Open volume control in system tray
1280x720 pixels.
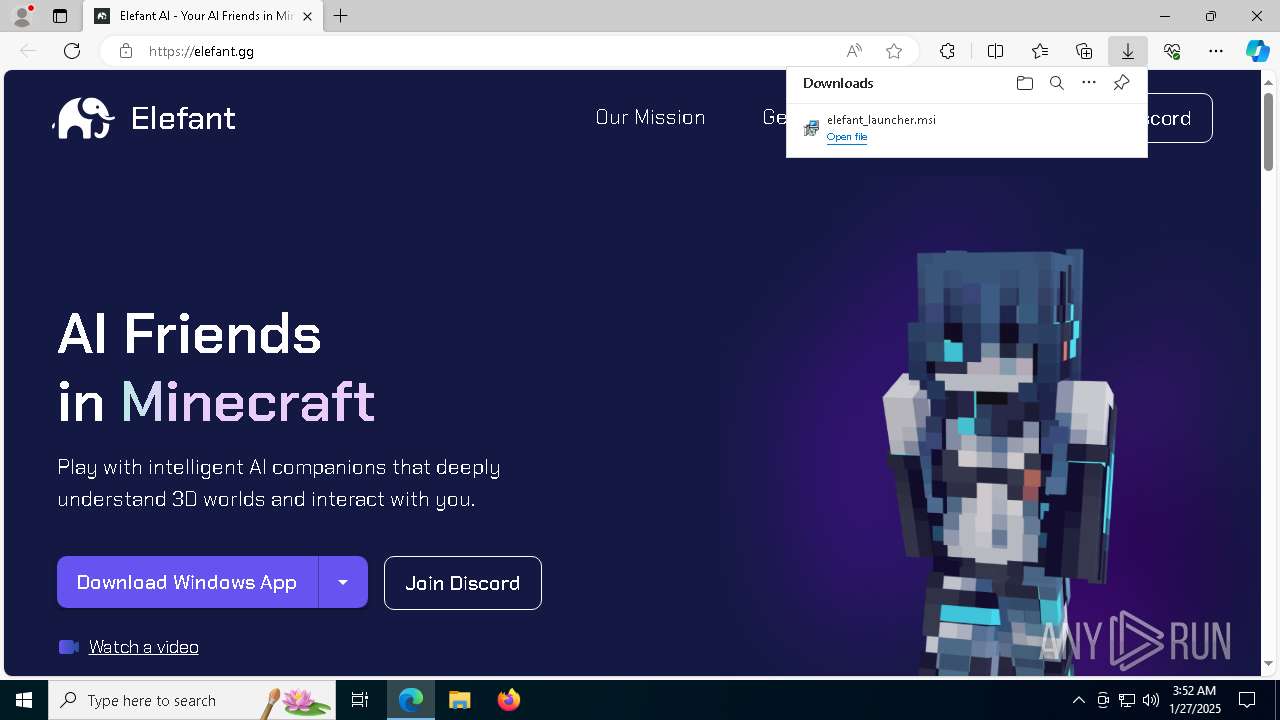1151,700
